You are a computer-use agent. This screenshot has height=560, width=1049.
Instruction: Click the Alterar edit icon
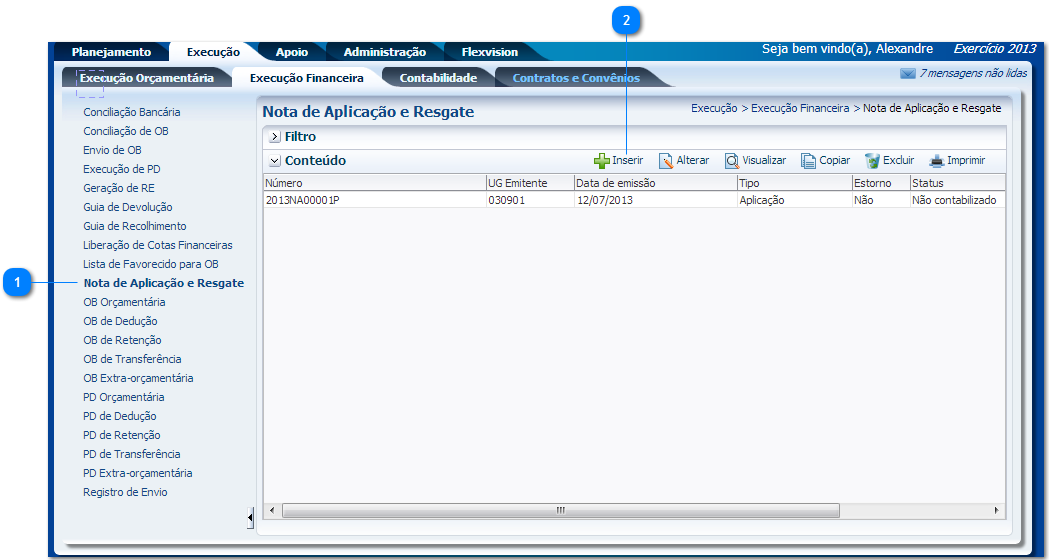tap(666, 161)
